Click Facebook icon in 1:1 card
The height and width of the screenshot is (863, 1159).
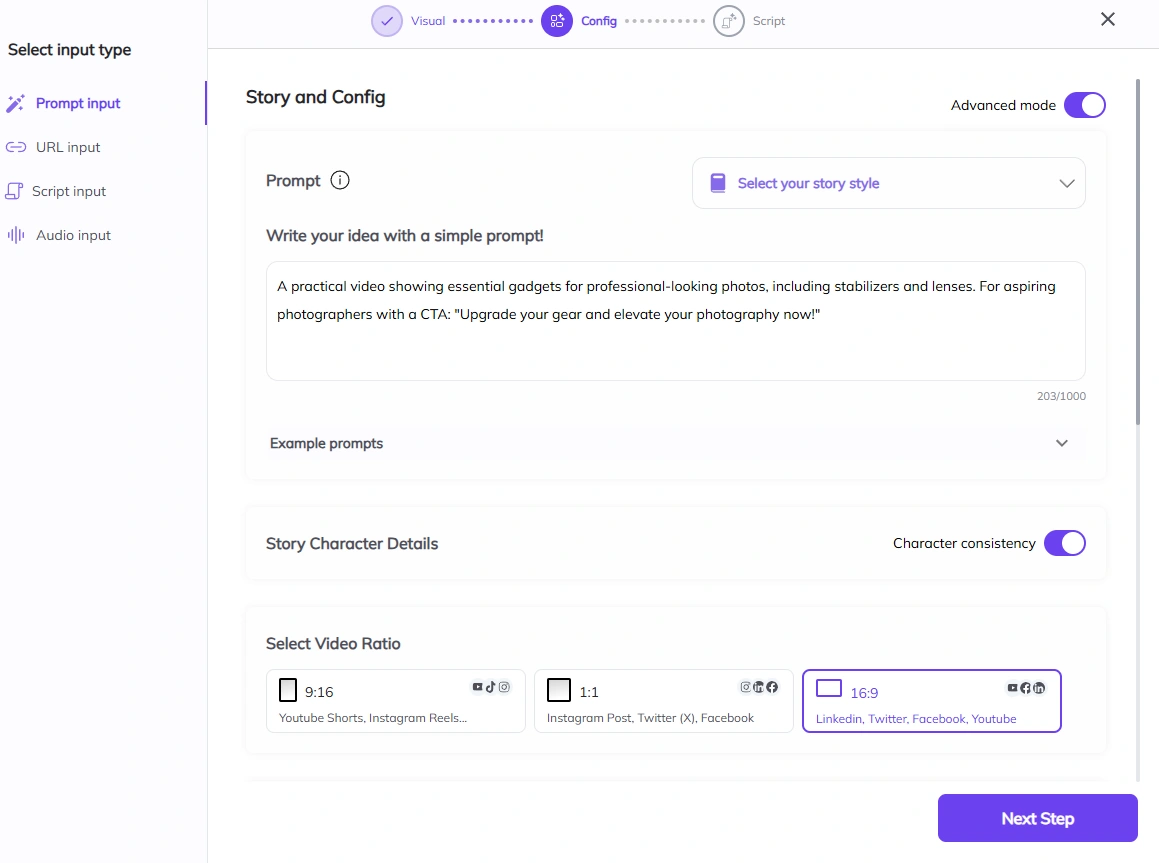pyautogui.click(x=772, y=687)
